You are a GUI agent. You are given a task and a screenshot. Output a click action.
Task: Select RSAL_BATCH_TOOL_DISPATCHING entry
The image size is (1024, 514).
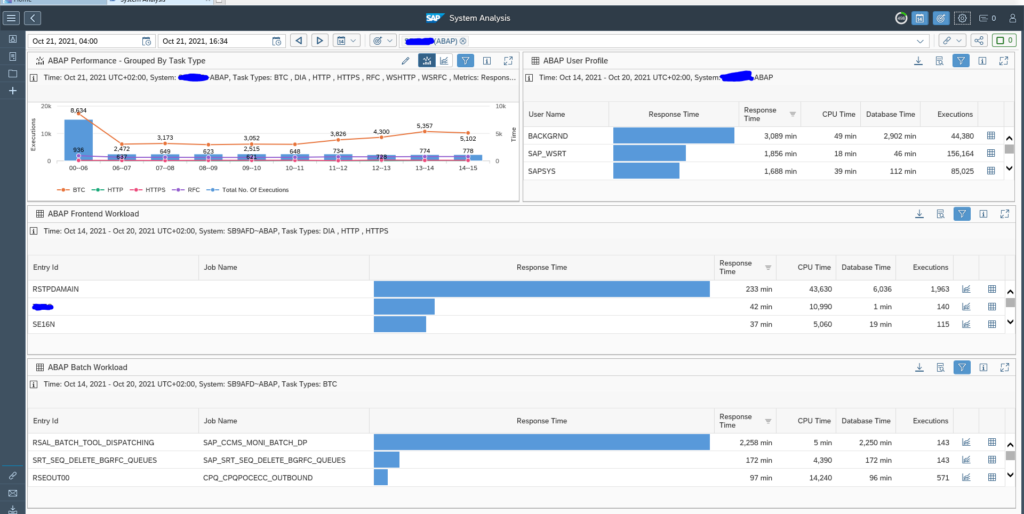point(93,443)
